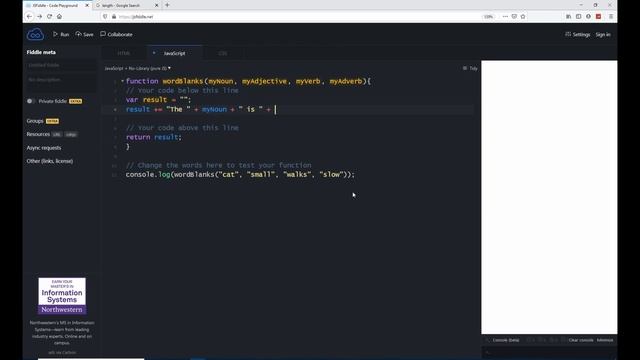Click the Tidy code button
The height and width of the screenshot is (360, 640).
[470, 69]
